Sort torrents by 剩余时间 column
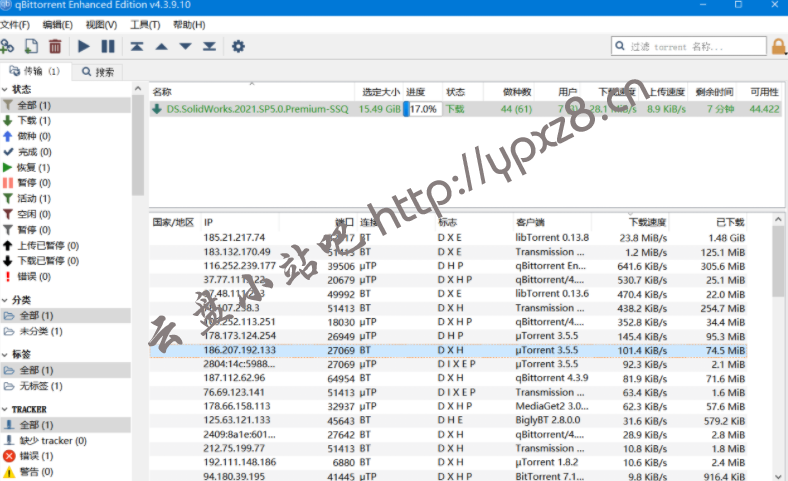Screen dimensions: 788x481 714,92
